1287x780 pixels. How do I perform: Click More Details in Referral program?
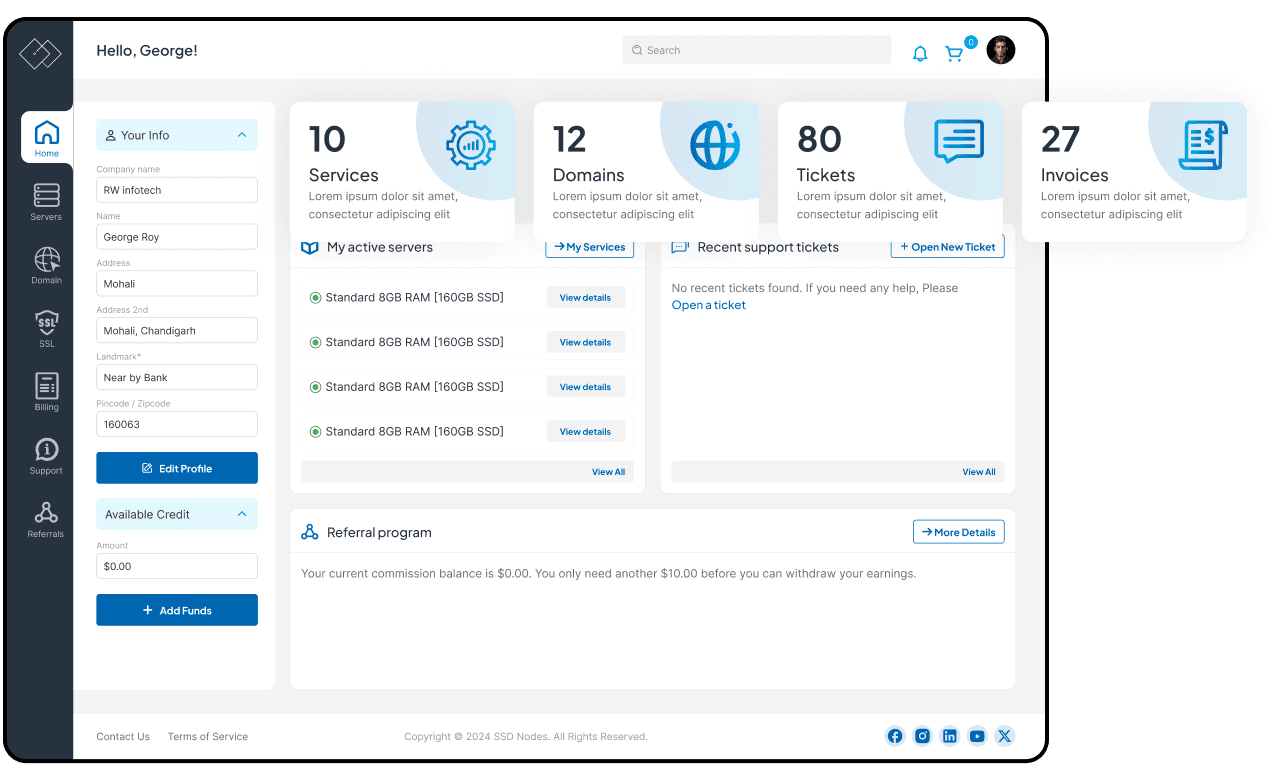pos(959,532)
